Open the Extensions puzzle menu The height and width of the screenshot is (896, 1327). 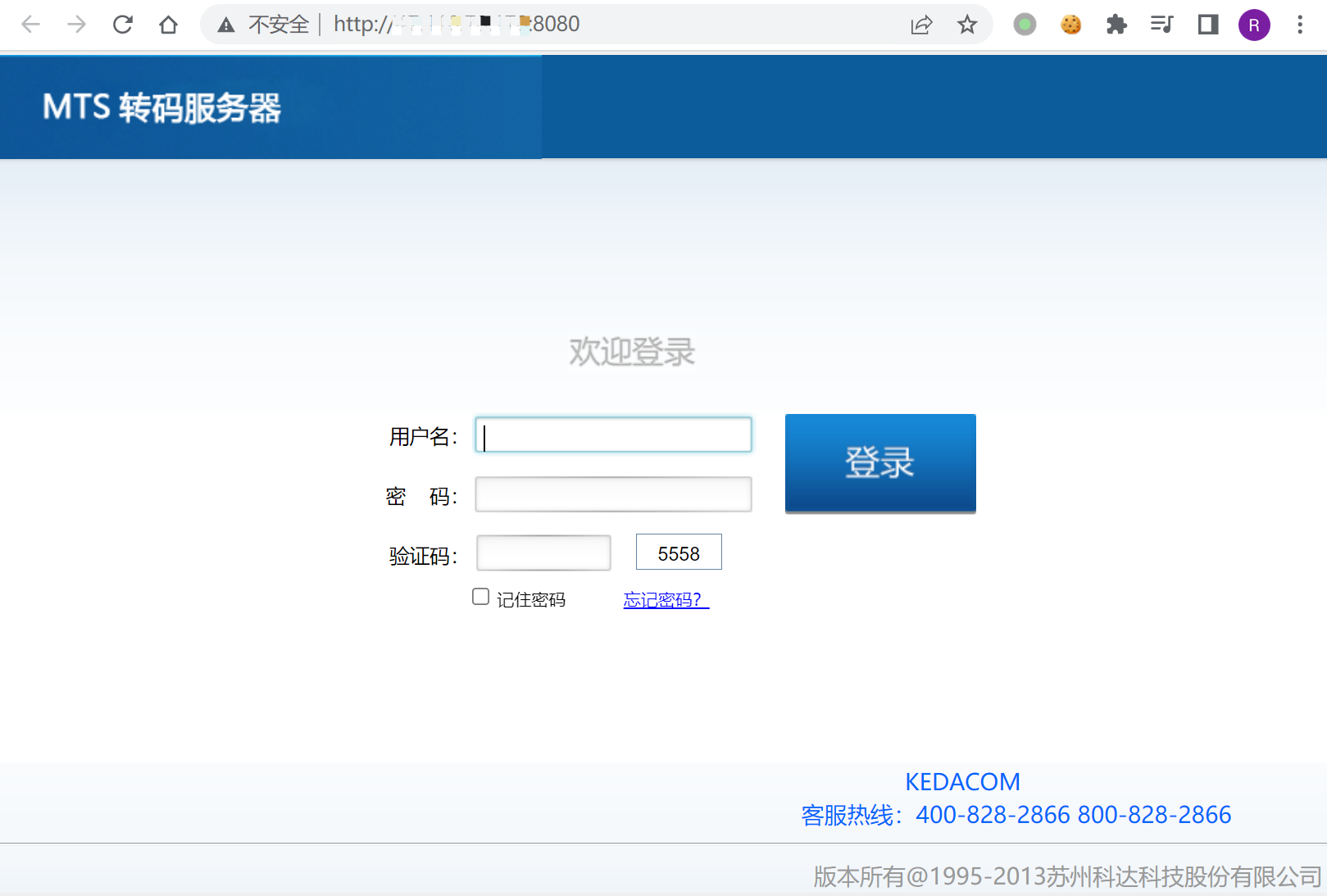tap(1116, 25)
